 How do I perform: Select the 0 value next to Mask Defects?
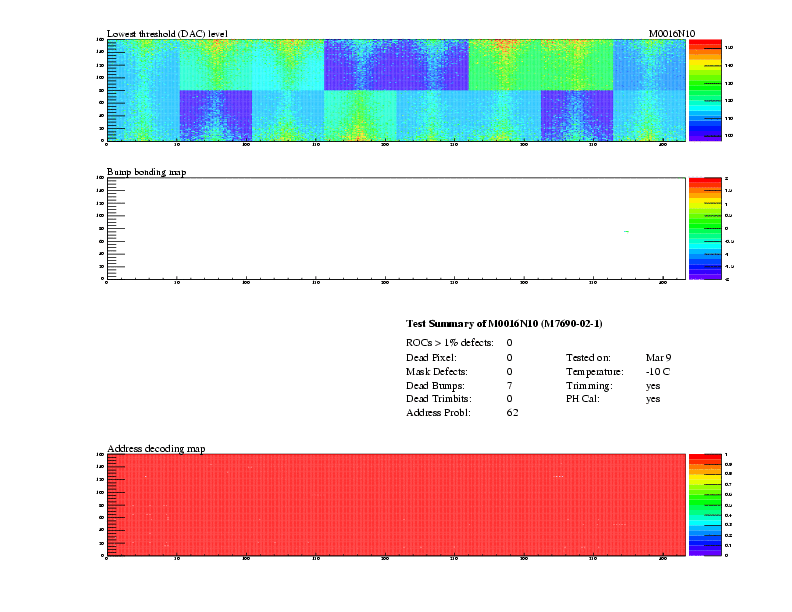pos(510,372)
